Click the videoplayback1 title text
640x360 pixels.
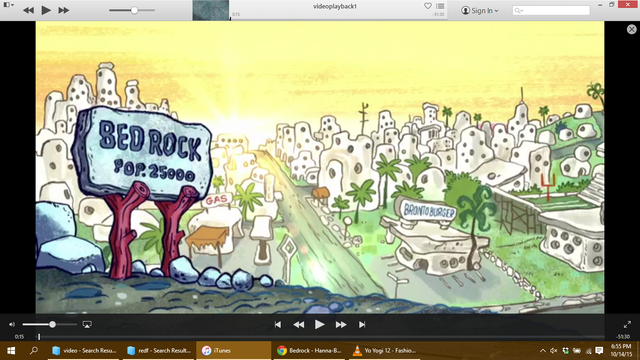pos(335,6)
